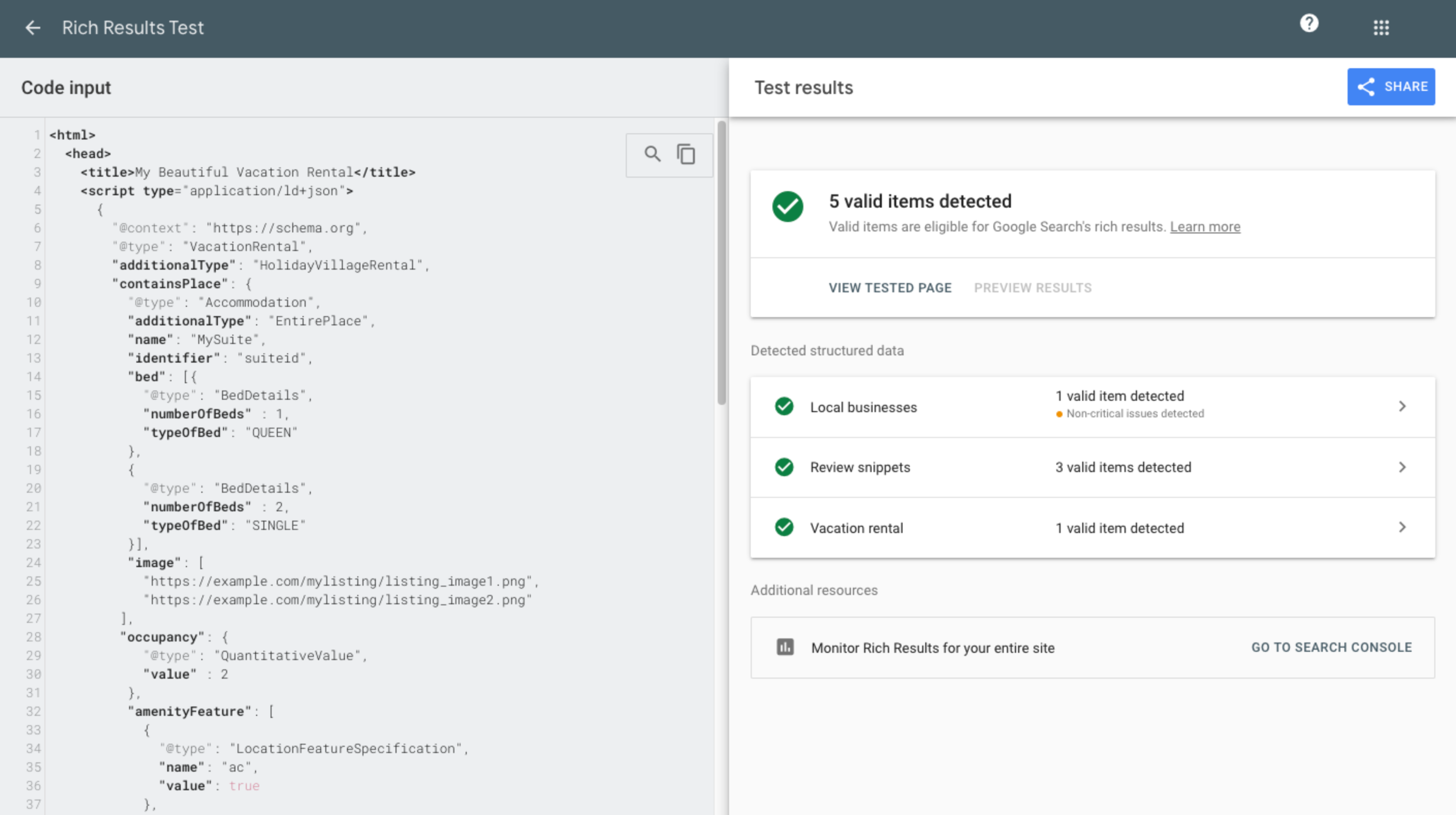Click the Rich Results Test back arrow
1456x815 pixels.
(32, 27)
